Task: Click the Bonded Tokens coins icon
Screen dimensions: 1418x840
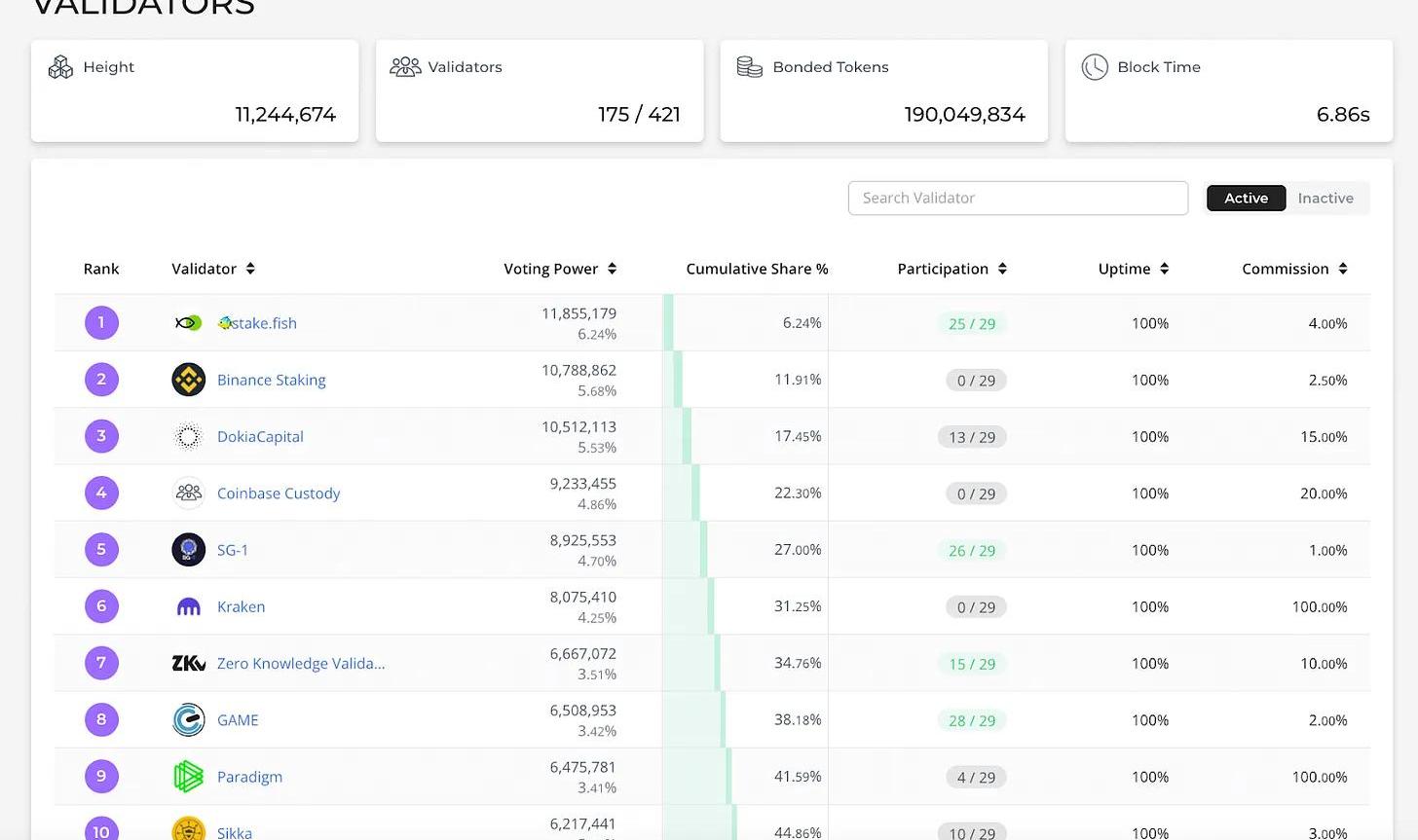Action: tap(750, 67)
